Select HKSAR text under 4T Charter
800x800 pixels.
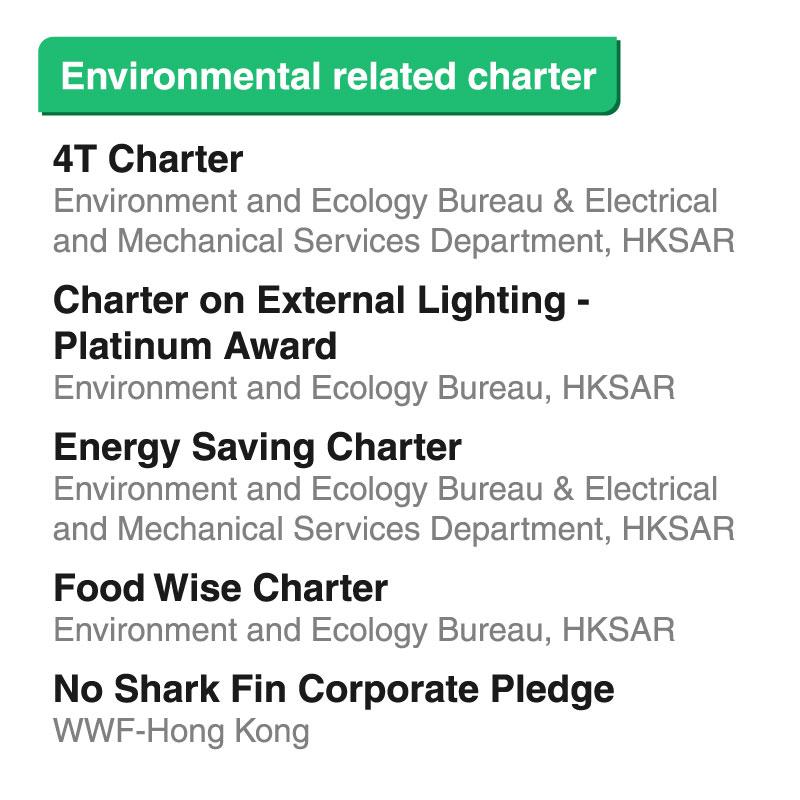(x=678, y=241)
